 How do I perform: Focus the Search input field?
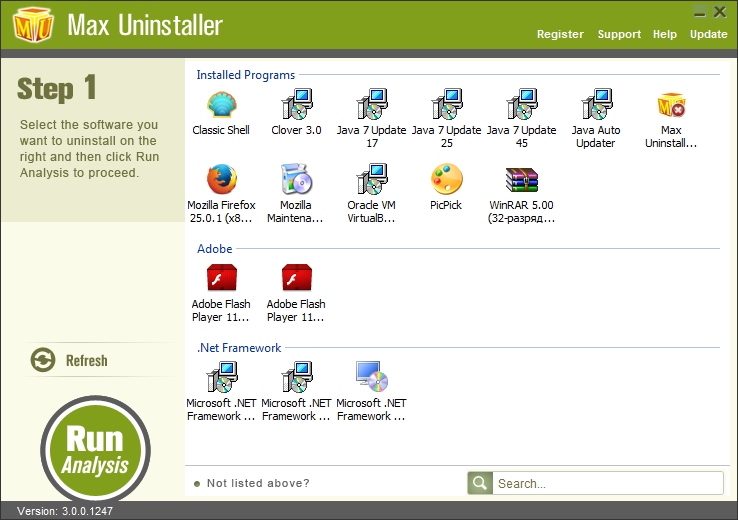coord(607,484)
